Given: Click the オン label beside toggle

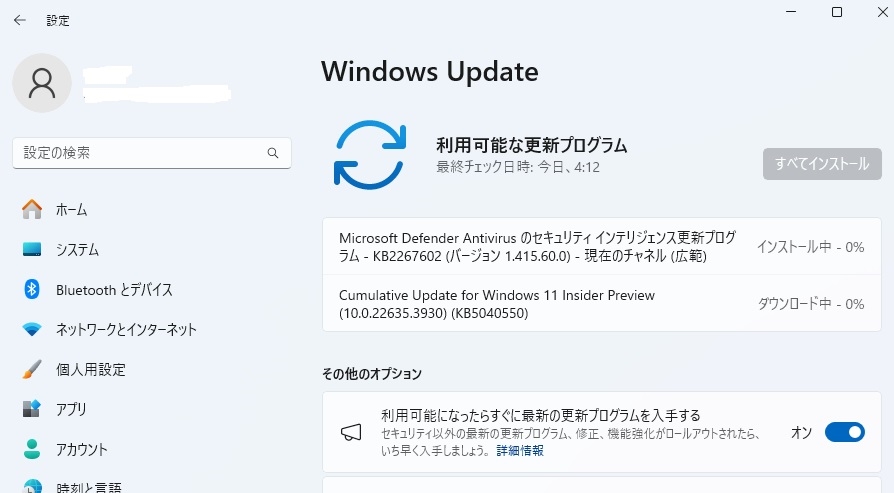Looking at the screenshot, I should (801, 433).
